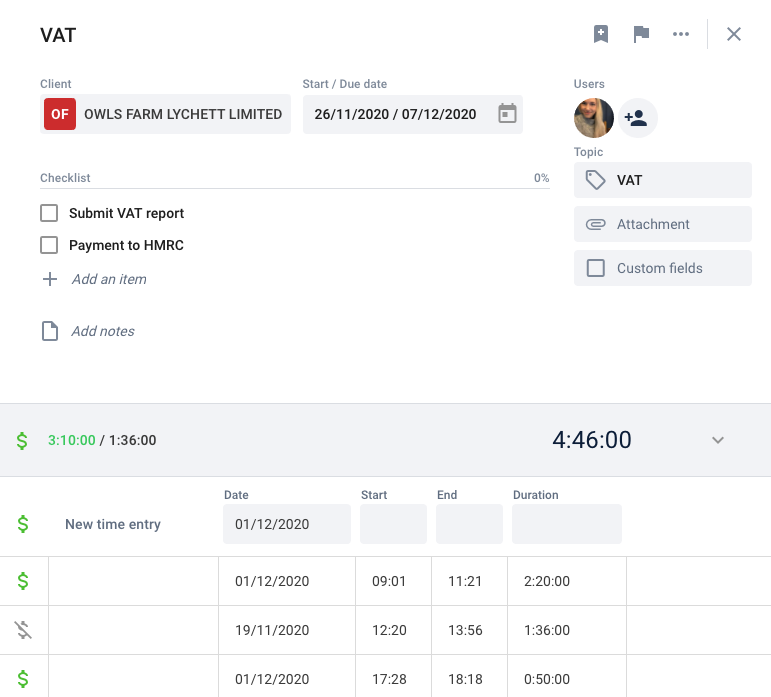Open the Attachment button
771x697 pixels.
point(663,224)
